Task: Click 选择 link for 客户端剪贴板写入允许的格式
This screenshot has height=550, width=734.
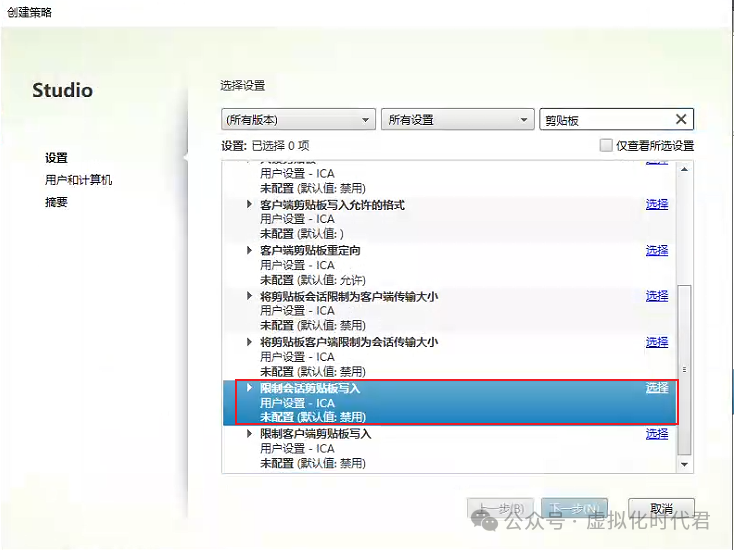Action: pyautogui.click(x=657, y=204)
